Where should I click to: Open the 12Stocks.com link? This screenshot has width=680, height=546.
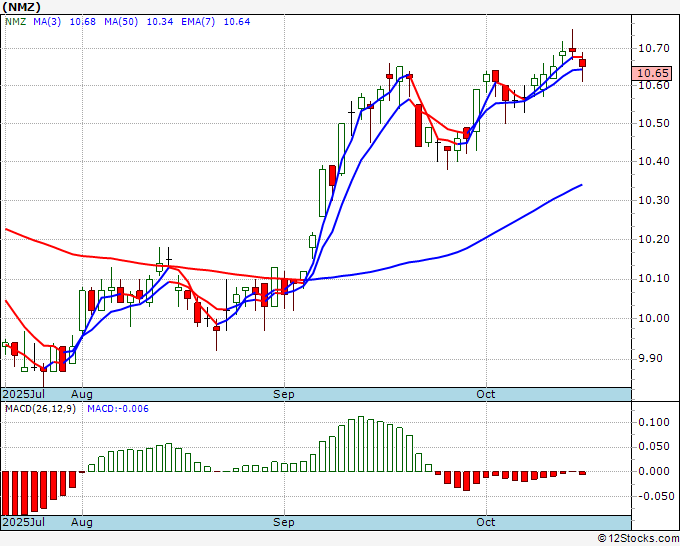pyautogui.click(x=638, y=539)
